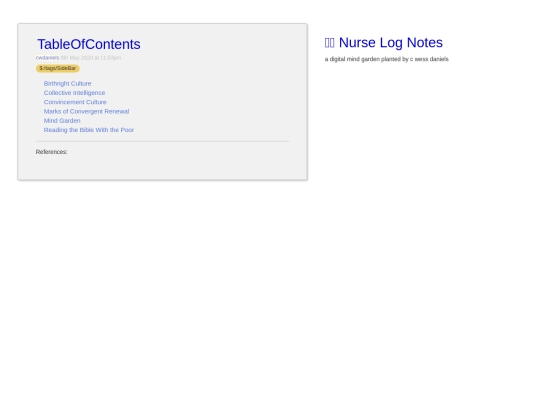Viewport: 540px width, 405px height.
Task: Open the Mind Garden link
Action: (x=62, y=121)
